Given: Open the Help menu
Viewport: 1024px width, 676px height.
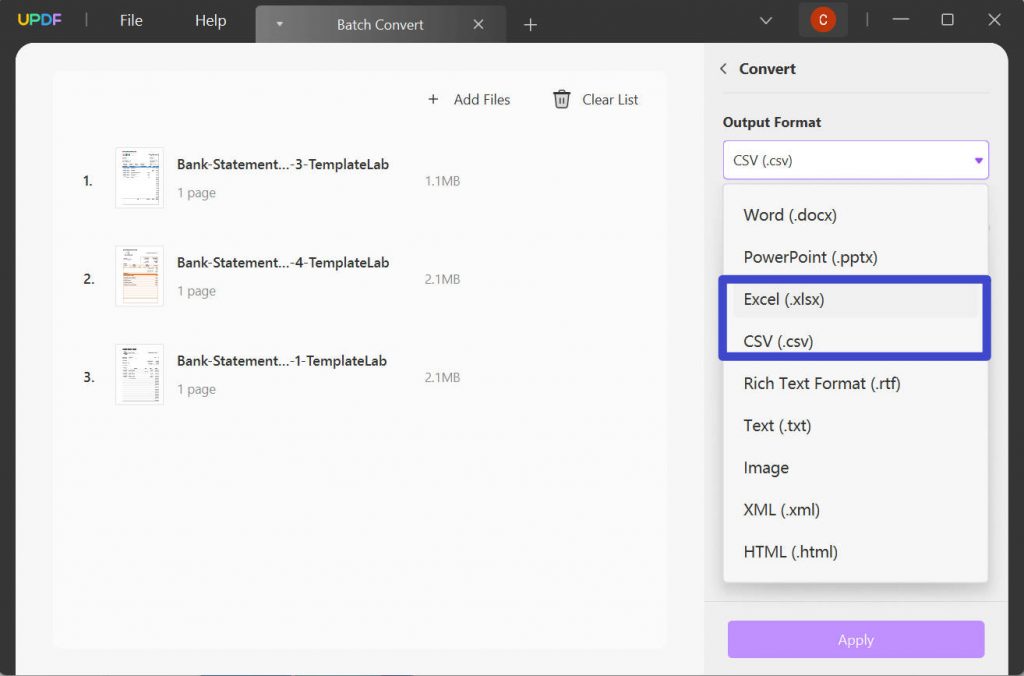Looking at the screenshot, I should click(210, 20).
